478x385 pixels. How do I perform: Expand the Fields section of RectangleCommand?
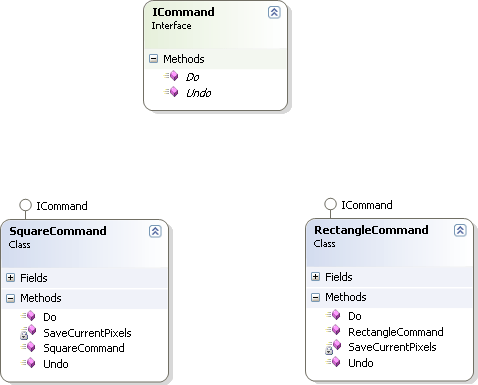315,277
